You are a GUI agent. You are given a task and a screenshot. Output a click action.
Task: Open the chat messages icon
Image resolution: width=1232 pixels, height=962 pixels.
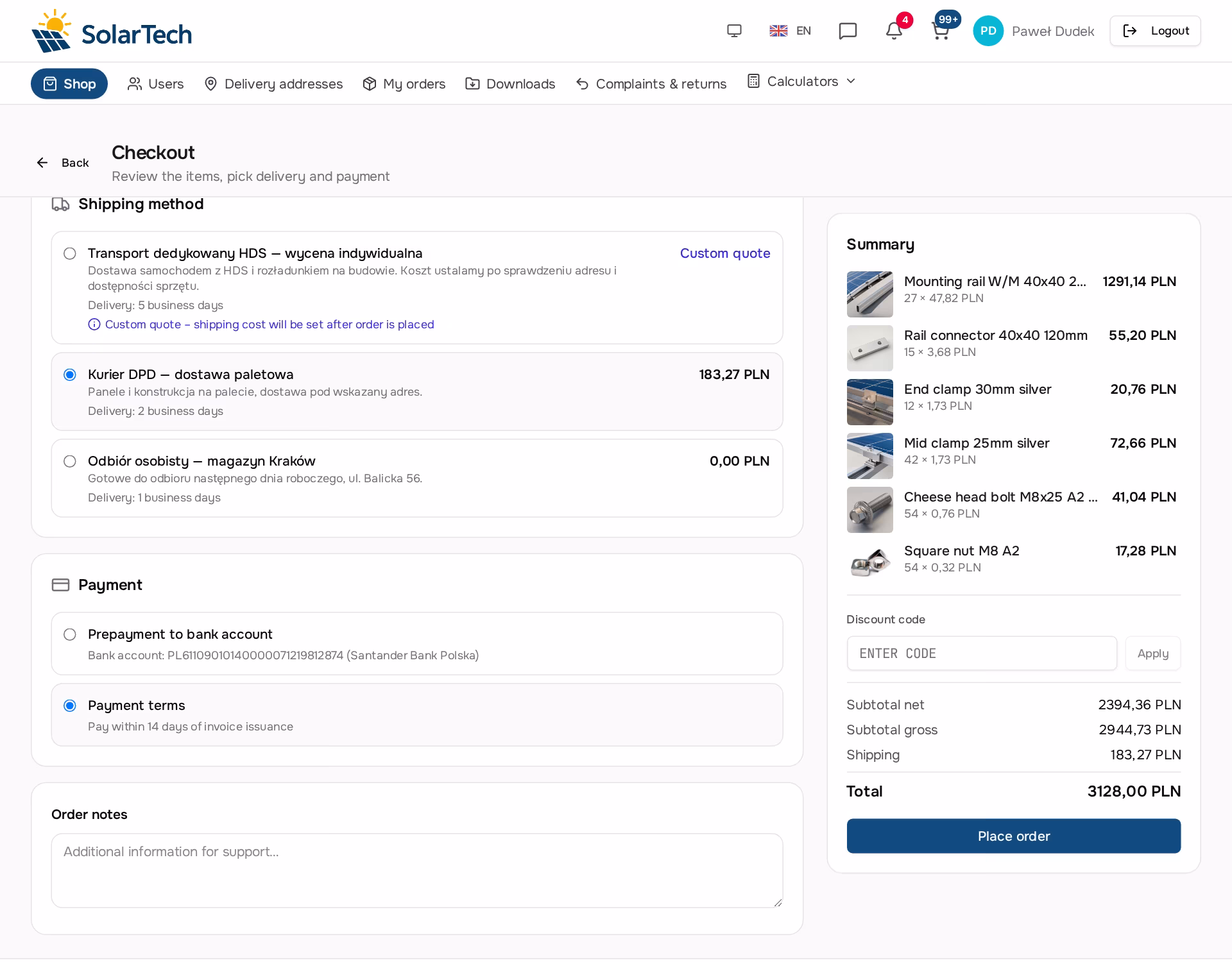848,31
